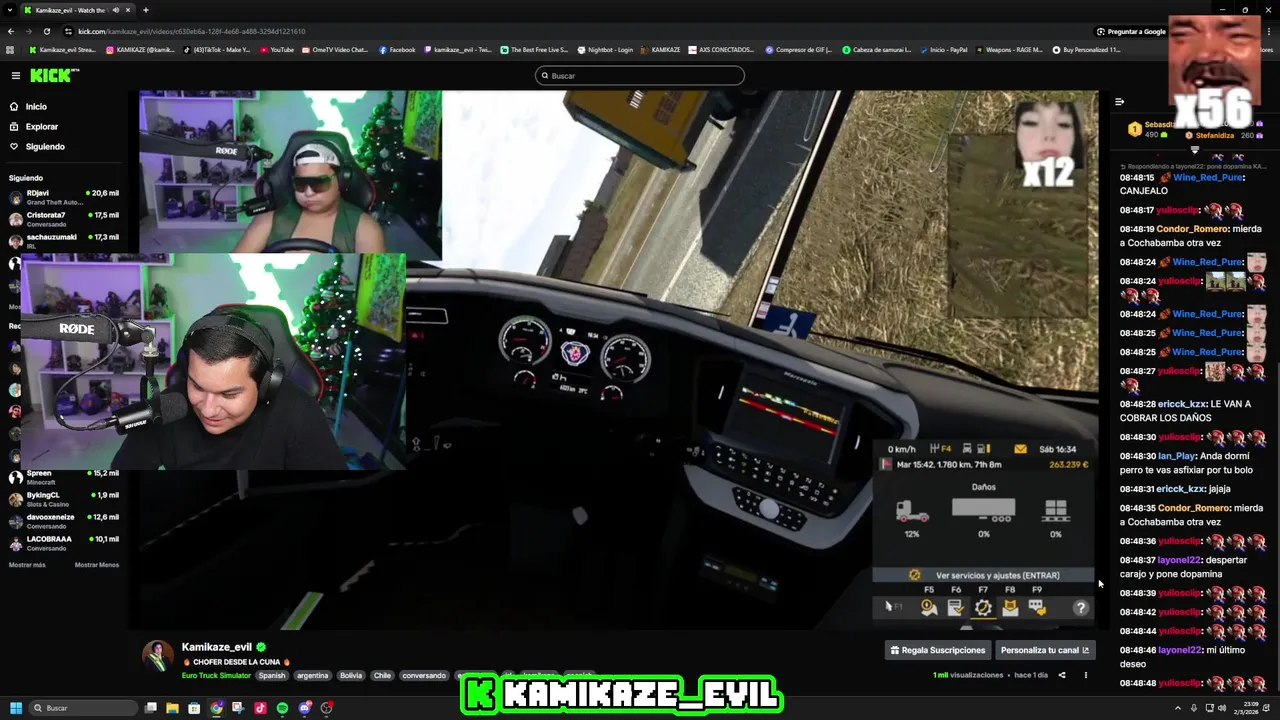The image size is (1280, 720).
Task: Open the Instagram KAMIKAZE bookmark
Action: click(x=139, y=49)
